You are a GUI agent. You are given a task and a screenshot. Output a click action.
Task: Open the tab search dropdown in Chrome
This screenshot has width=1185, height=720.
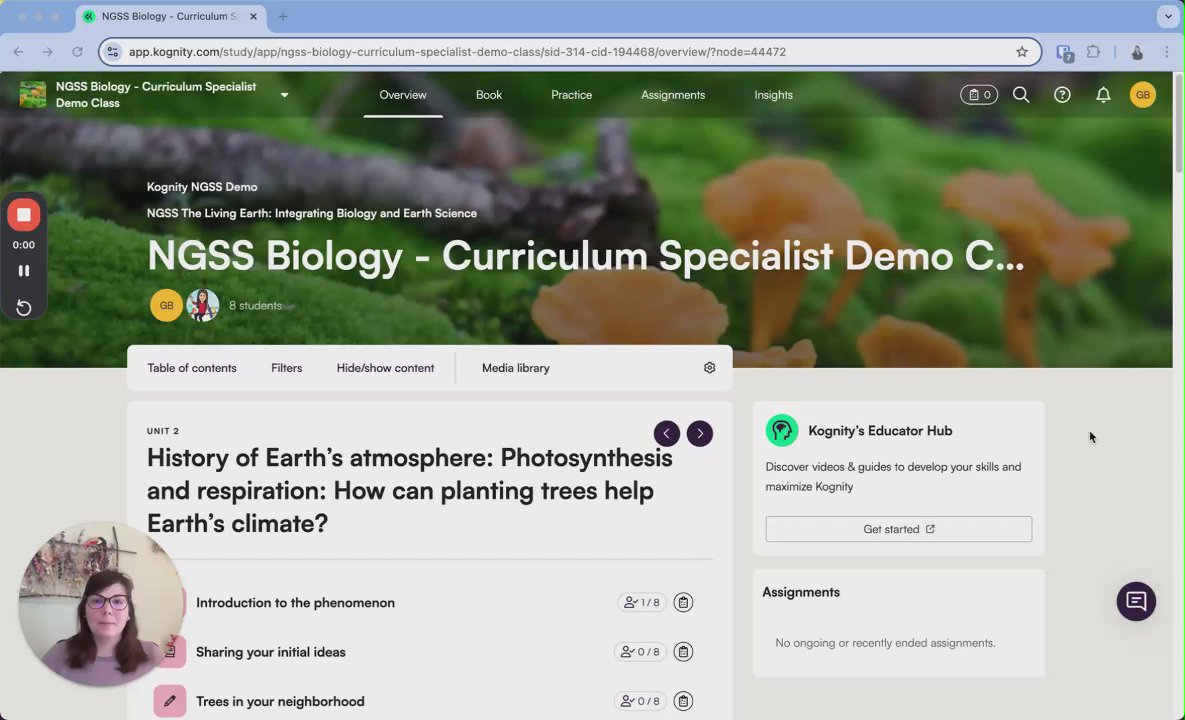coord(1168,16)
